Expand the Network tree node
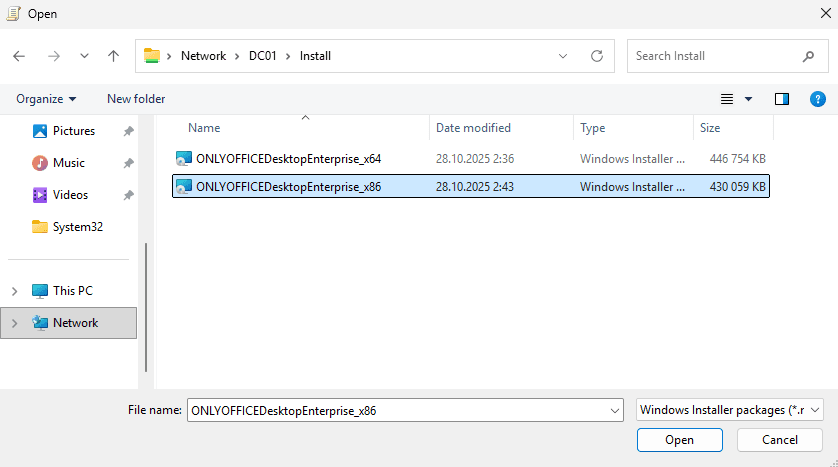This screenshot has width=838, height=467. pyautogui.click(x=14, y=323)
